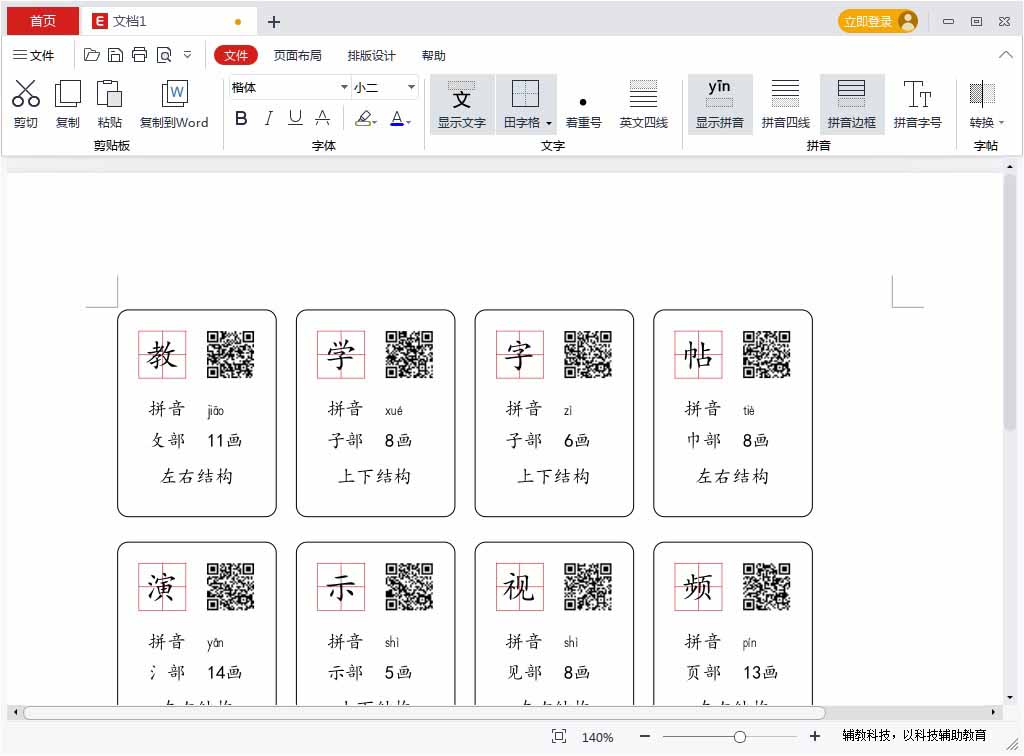1024x756 pixels.
Task: Select the red 文件 ribbon tab
Action: point(236,55)
